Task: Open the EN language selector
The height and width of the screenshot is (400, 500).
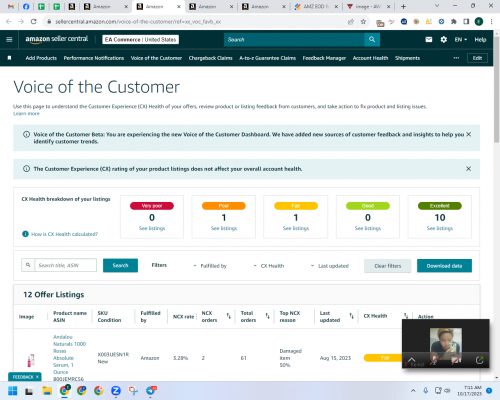Action: [461, 40]
